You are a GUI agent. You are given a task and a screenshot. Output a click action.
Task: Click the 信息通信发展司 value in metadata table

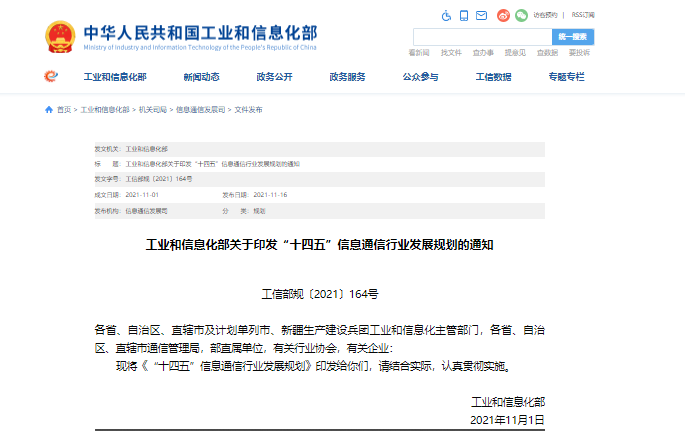[146, 211]
